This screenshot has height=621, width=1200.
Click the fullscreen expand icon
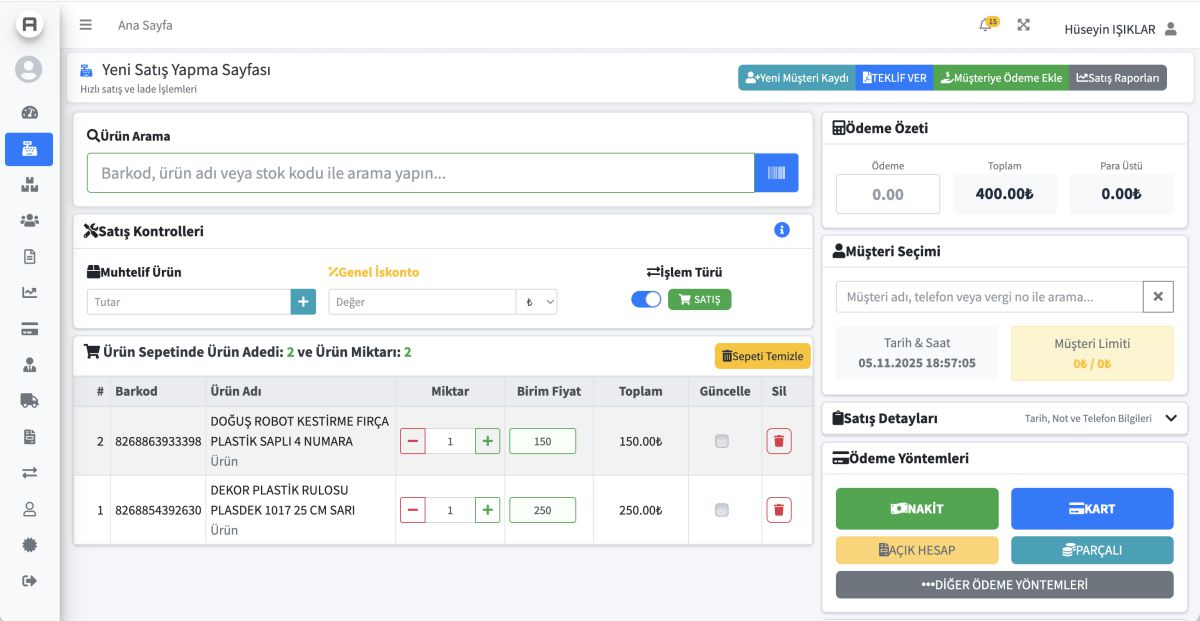click(1023, 26)
